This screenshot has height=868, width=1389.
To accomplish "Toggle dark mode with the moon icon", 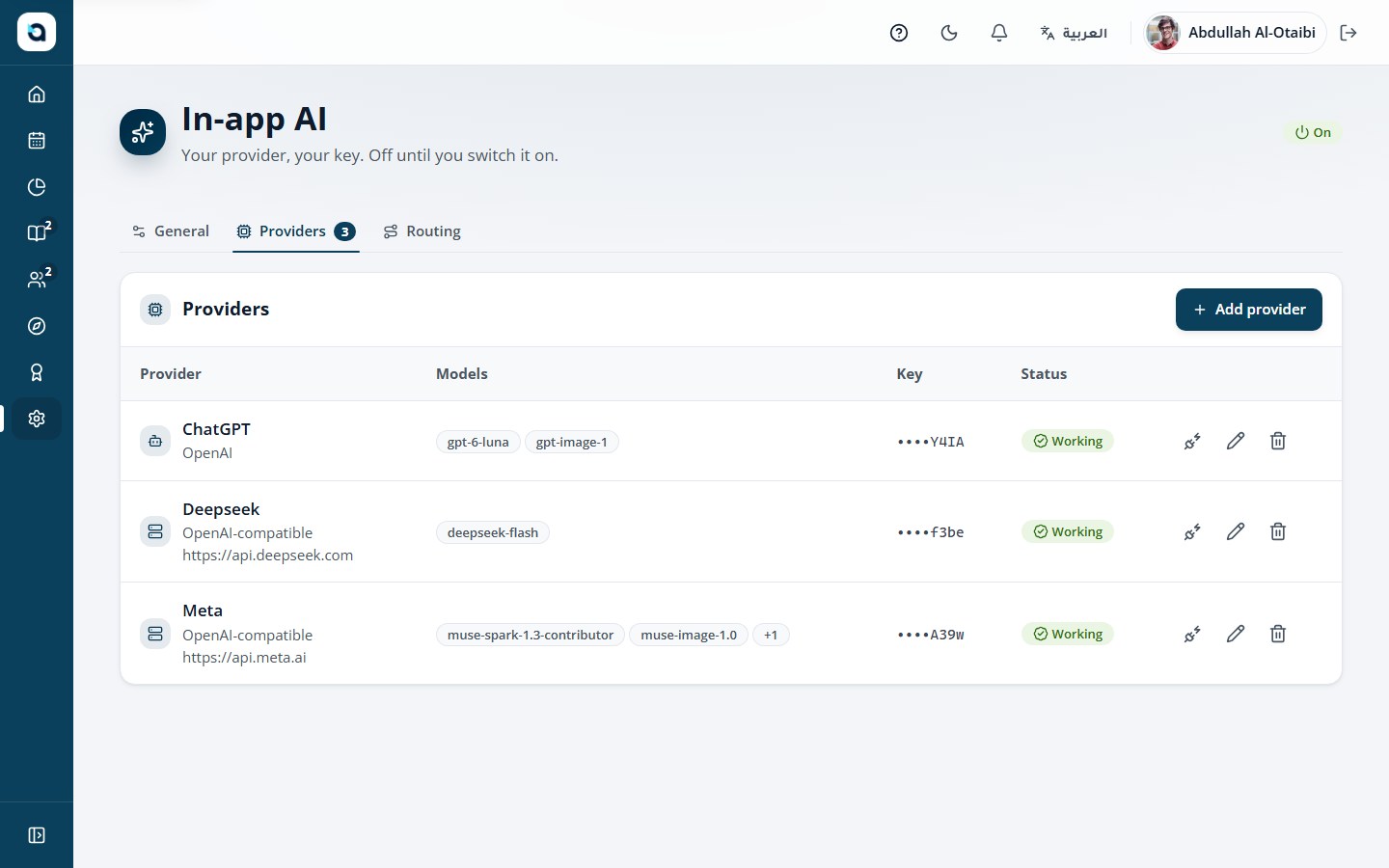I will coord(949,33).
